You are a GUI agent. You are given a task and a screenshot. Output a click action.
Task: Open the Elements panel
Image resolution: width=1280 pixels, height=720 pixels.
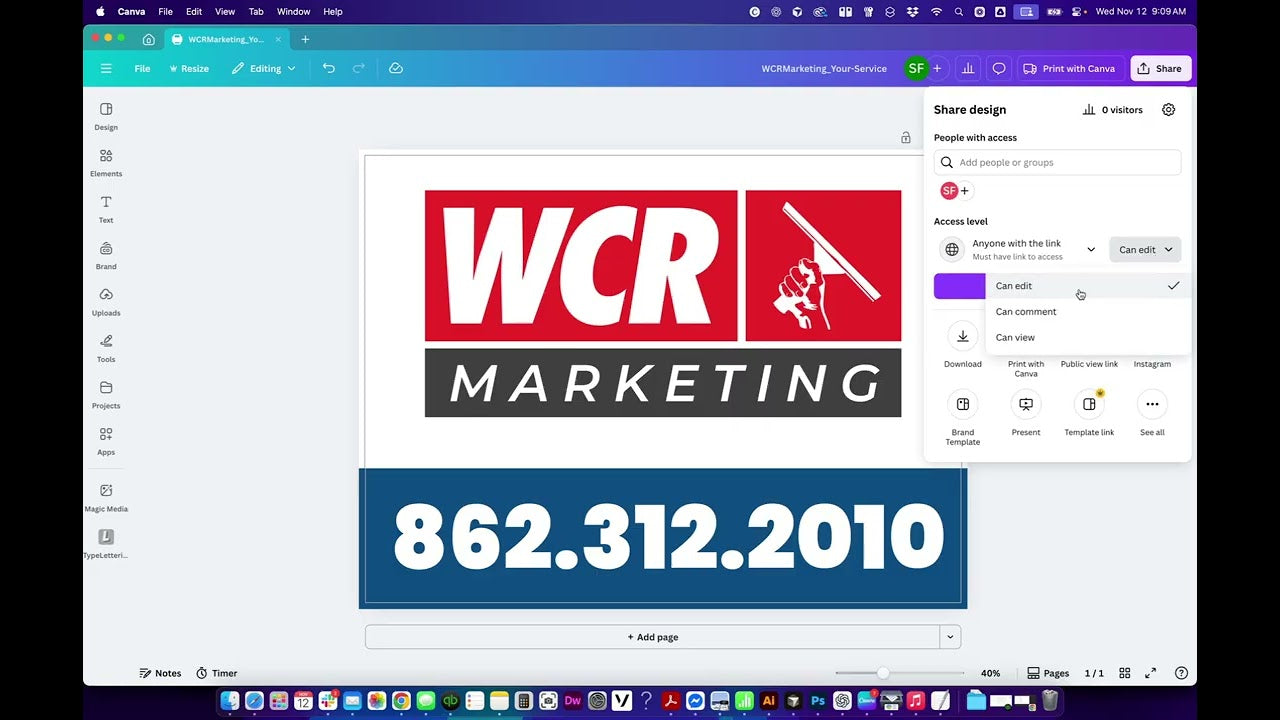[x=106, y=163]
